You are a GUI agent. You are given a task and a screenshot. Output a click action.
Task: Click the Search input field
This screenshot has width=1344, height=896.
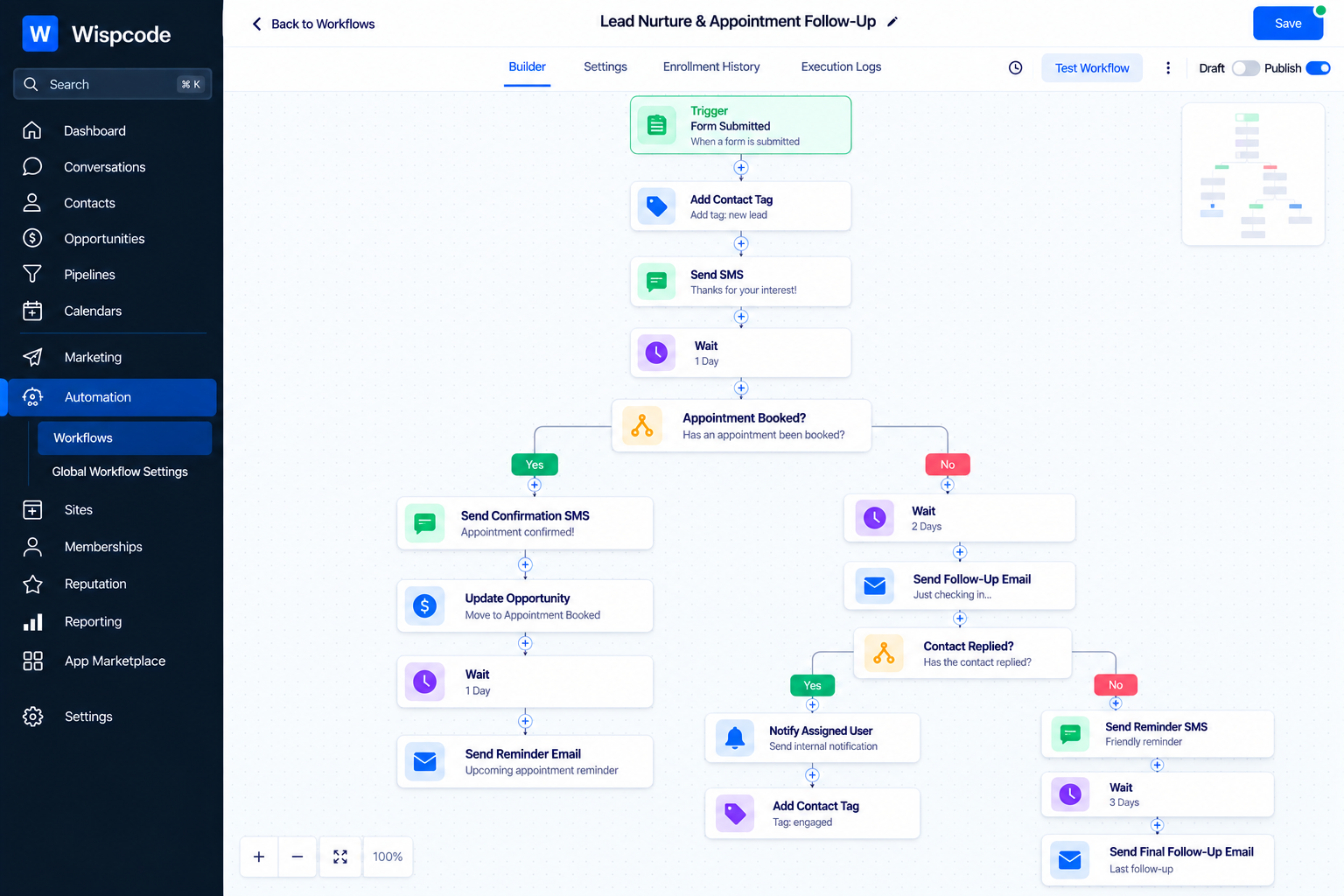point(113,84)
